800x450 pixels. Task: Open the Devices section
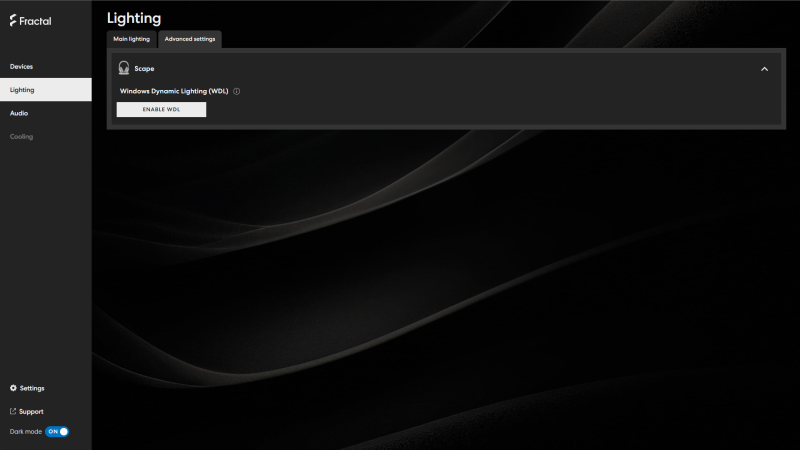(21, 67)
